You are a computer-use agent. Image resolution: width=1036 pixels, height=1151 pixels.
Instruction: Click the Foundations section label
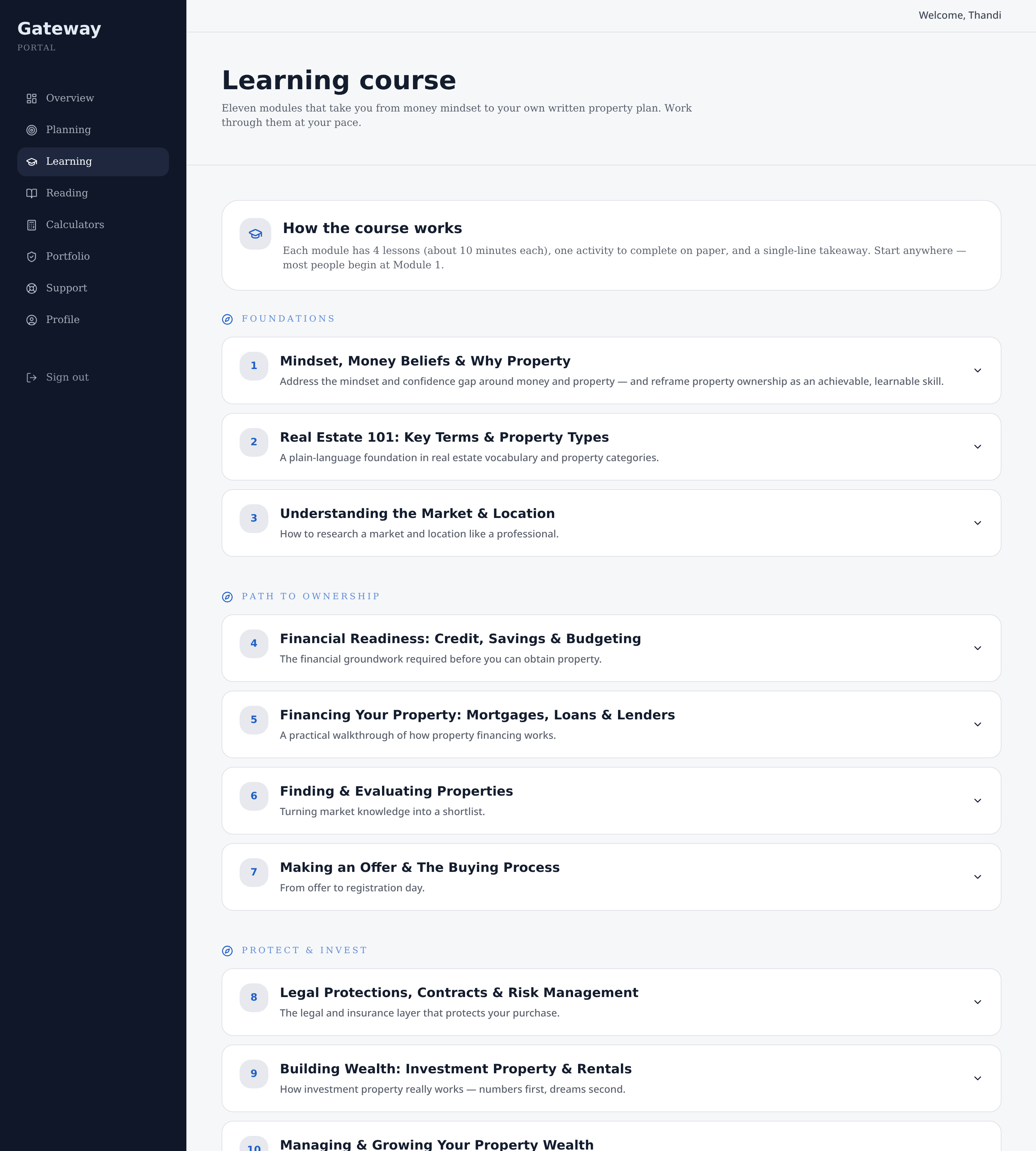288,319
